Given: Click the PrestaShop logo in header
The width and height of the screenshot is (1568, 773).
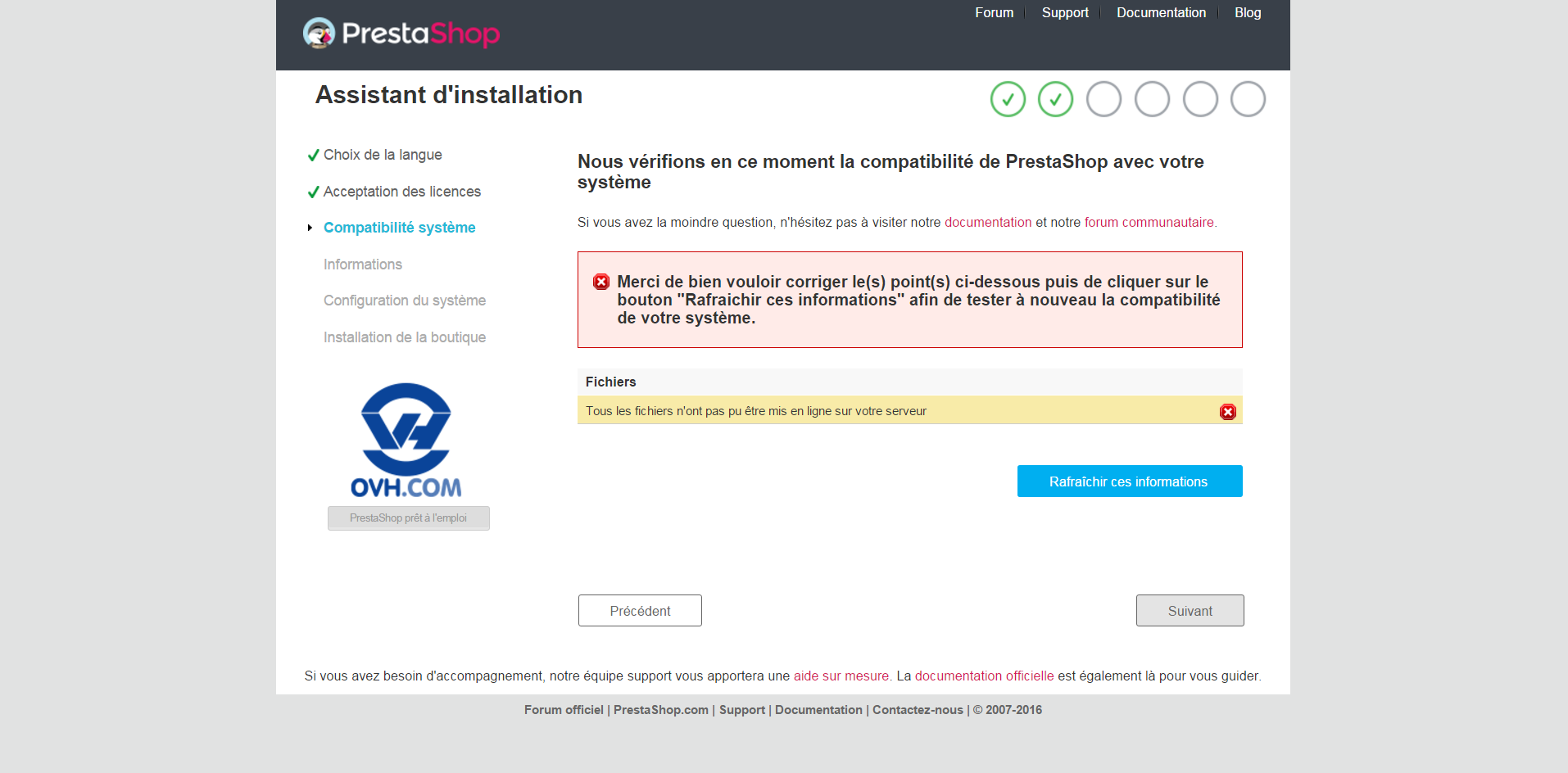Looking at the screenshot, I should [x=401, y=34].
